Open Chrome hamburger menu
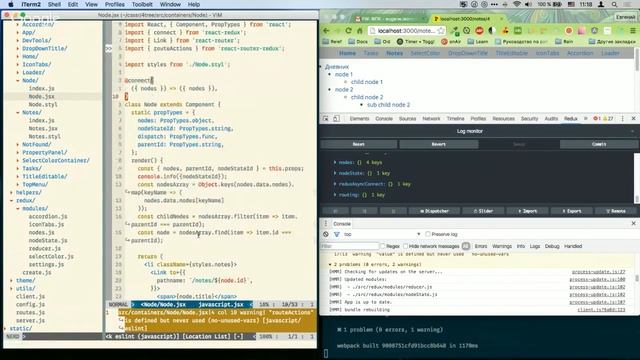The height and width of the screenshot is (360, 640). (632, 31)
